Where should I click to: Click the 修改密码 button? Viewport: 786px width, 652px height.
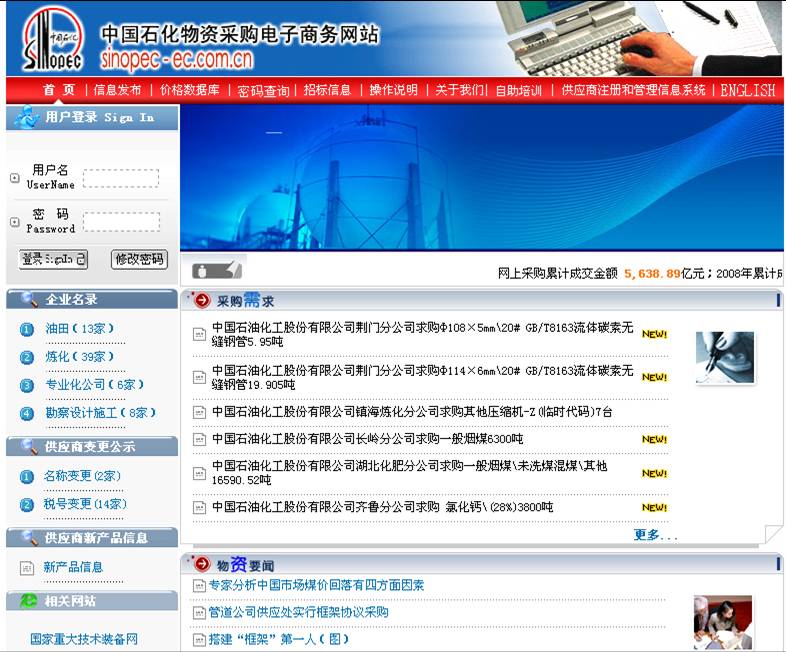point(139,259)
